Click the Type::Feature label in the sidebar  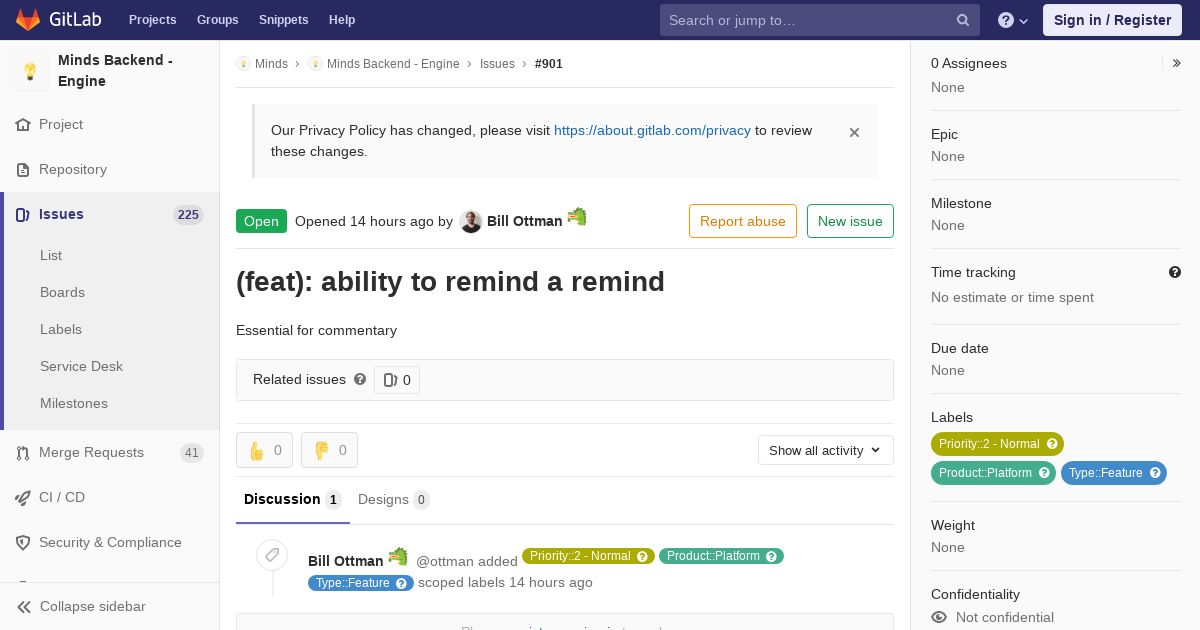pos(1114,473)
